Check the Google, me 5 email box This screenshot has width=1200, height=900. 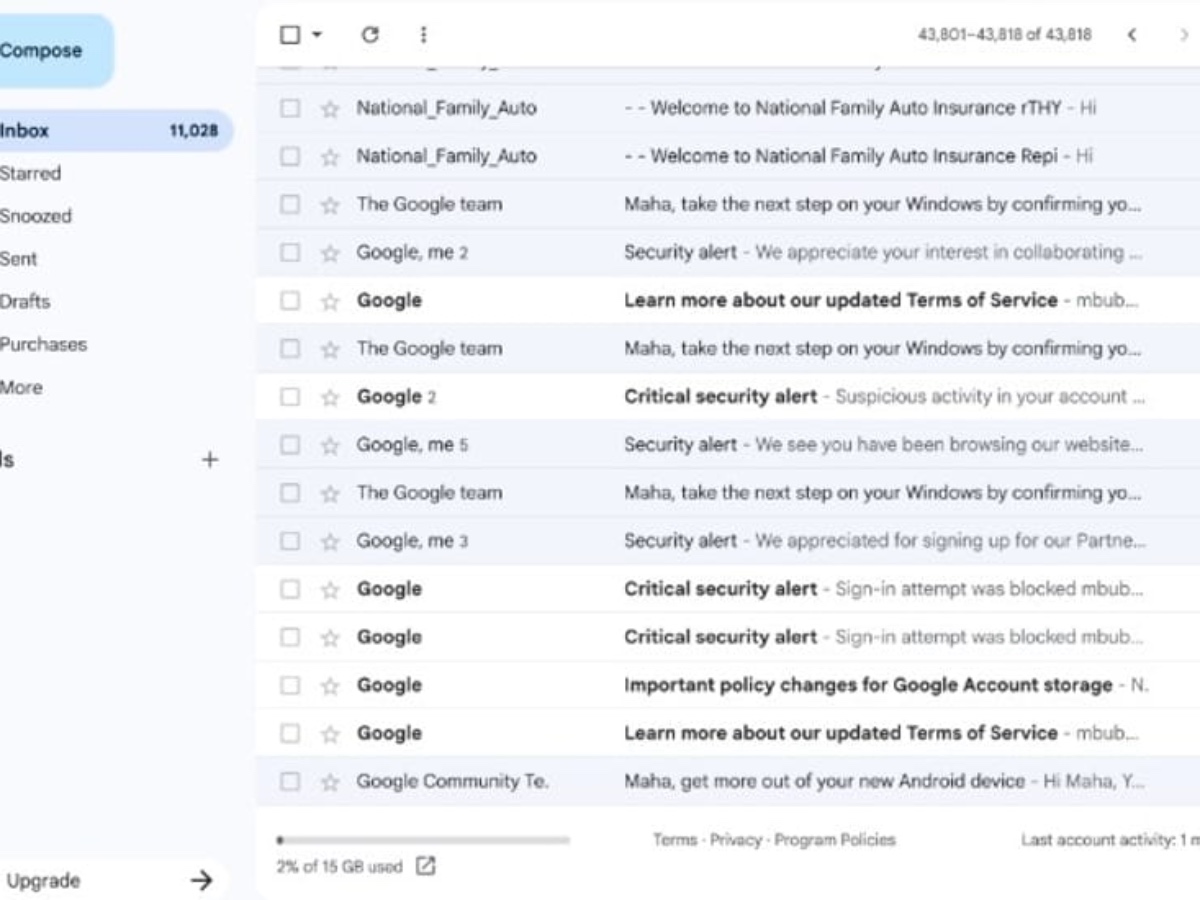[x=290, y=444]
